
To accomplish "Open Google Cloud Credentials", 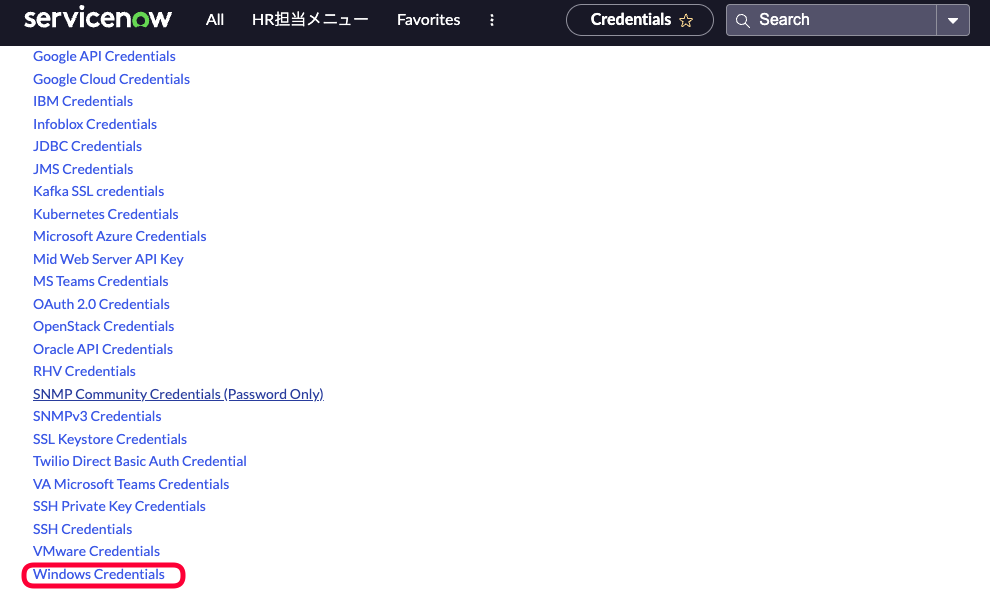I will point(111,79).
